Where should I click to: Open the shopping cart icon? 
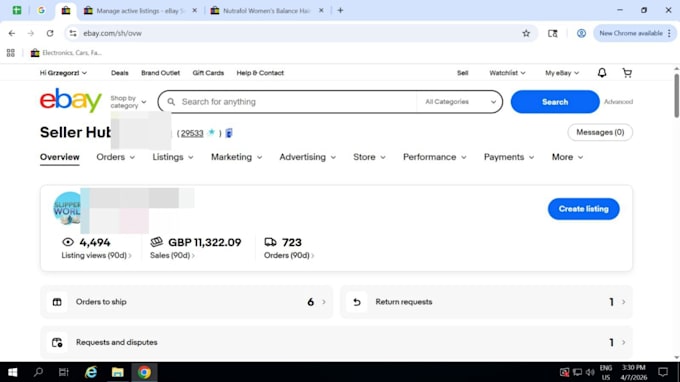click(627, 73)
